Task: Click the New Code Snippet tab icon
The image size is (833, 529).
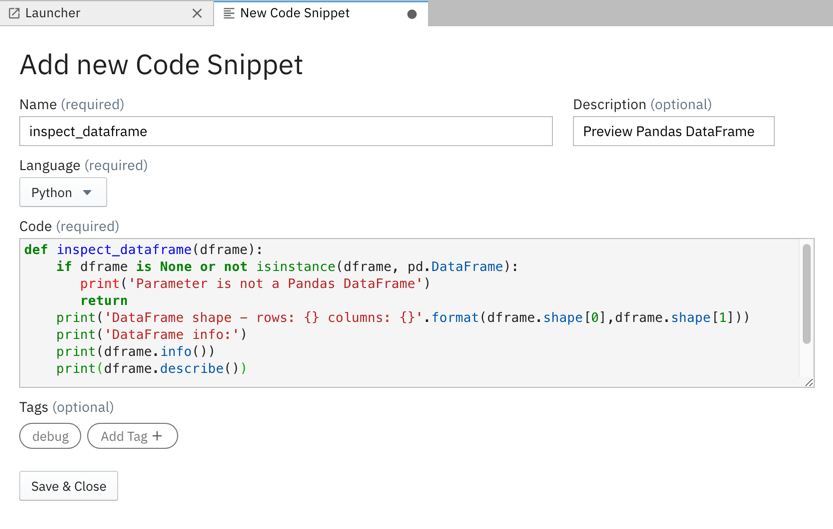Action: point(229,13)
